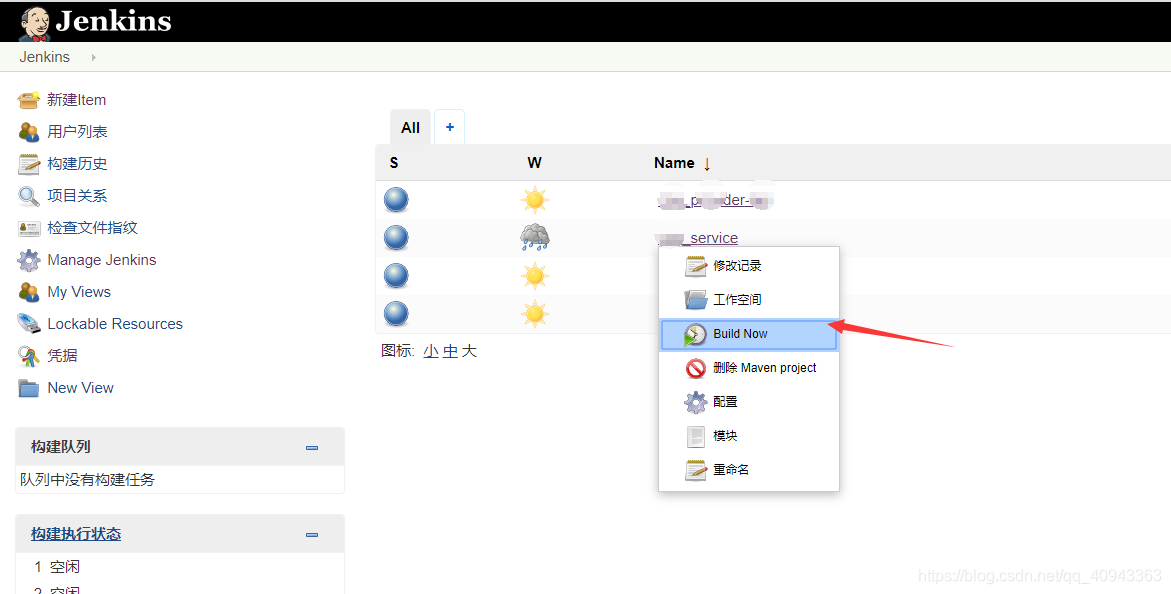1171x594 pixels.
Task: Choose 修改记录 from the context menu
Action: (748, 265)
